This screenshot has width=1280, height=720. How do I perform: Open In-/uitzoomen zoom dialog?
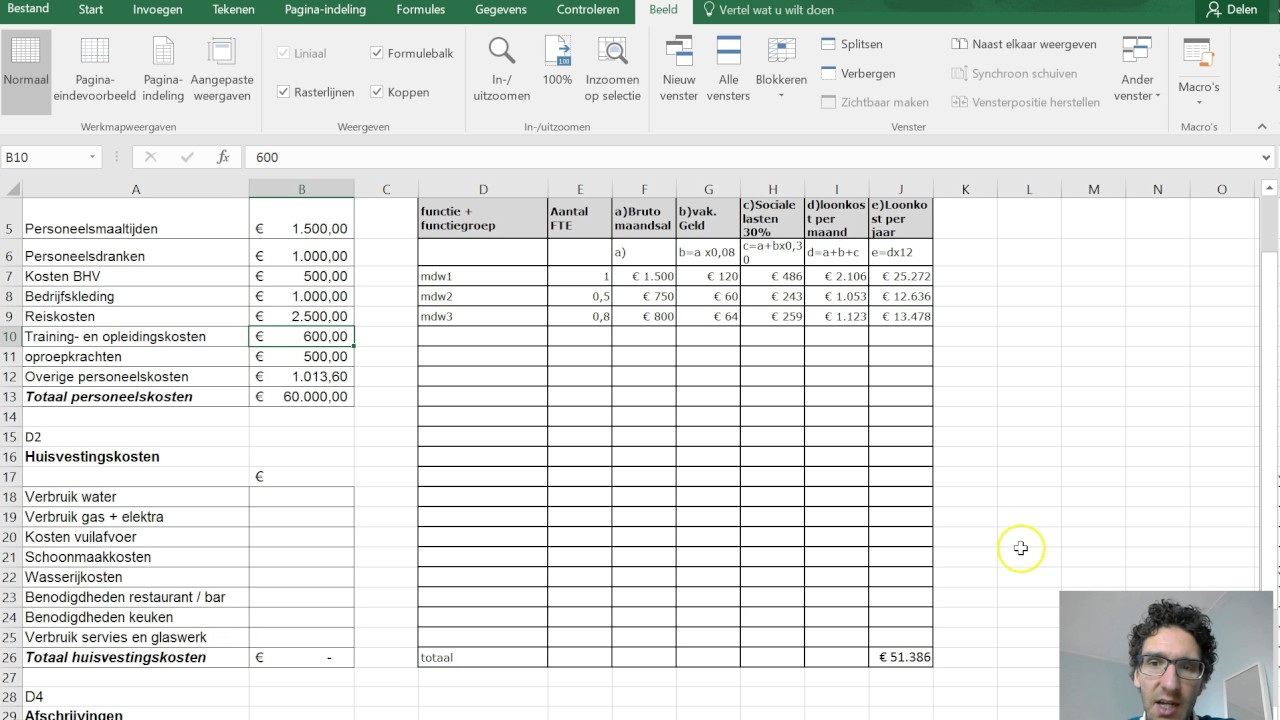[502, 70]
